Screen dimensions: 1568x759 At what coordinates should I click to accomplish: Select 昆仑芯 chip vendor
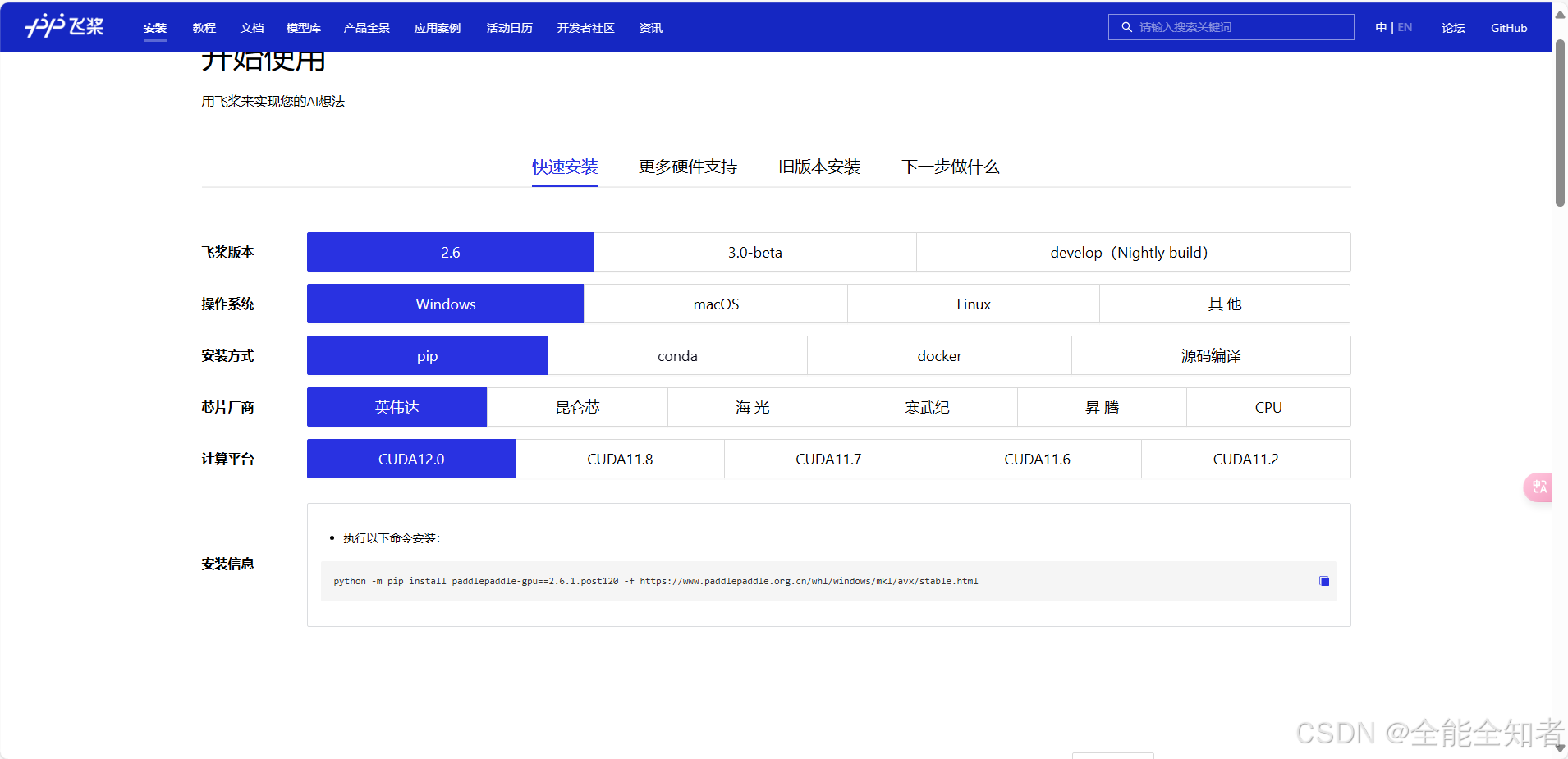coord(577,407)
